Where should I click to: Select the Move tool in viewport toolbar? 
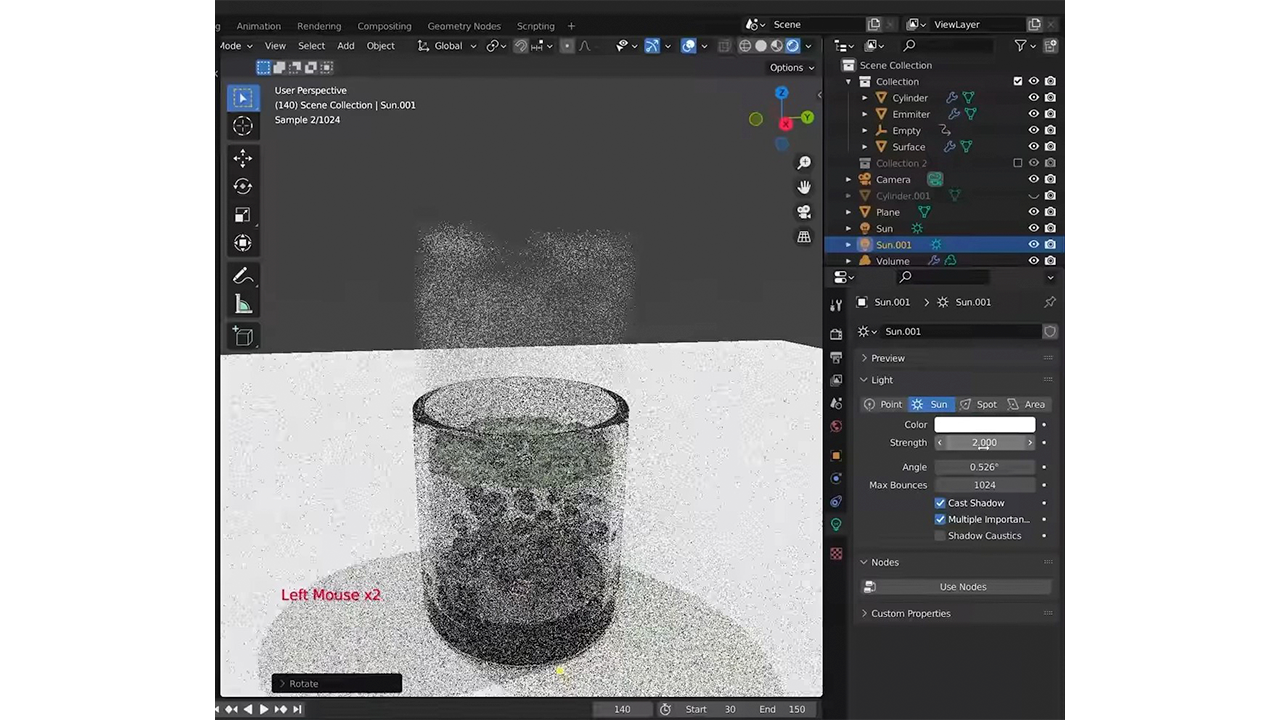coord(243,158)
